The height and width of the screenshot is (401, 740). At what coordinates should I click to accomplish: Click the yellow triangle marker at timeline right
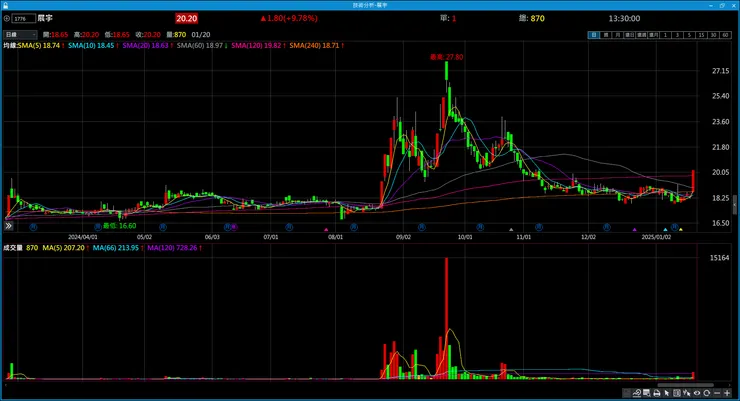point(681,230)
